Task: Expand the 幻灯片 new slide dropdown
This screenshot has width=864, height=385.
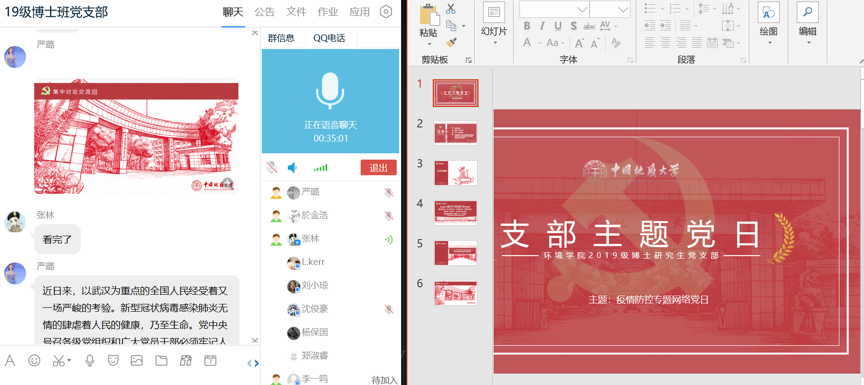Action: coord(494,42)
